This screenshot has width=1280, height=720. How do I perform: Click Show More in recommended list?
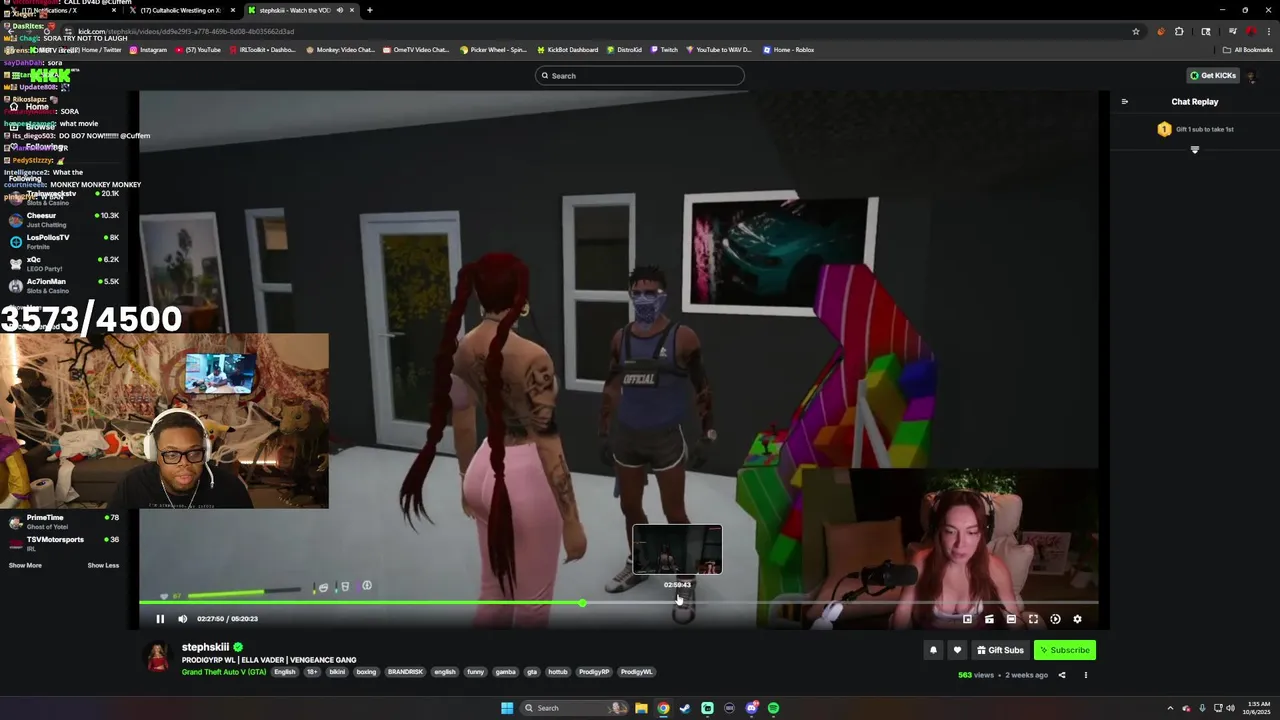(25, 566)
